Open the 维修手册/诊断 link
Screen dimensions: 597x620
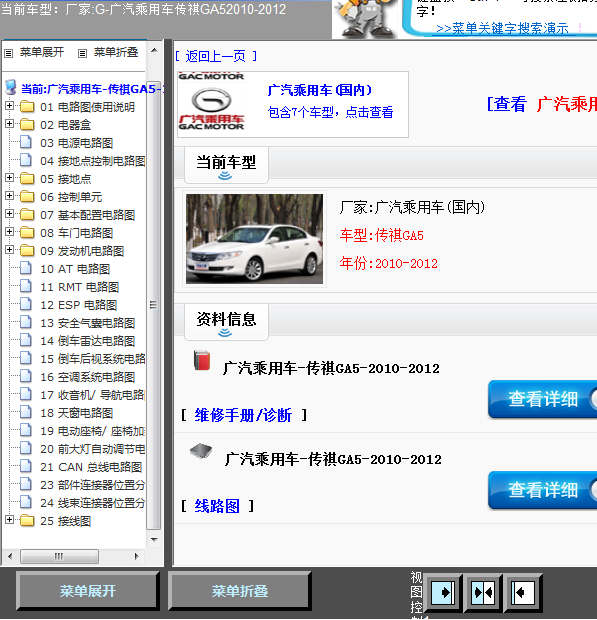(243, 415)
